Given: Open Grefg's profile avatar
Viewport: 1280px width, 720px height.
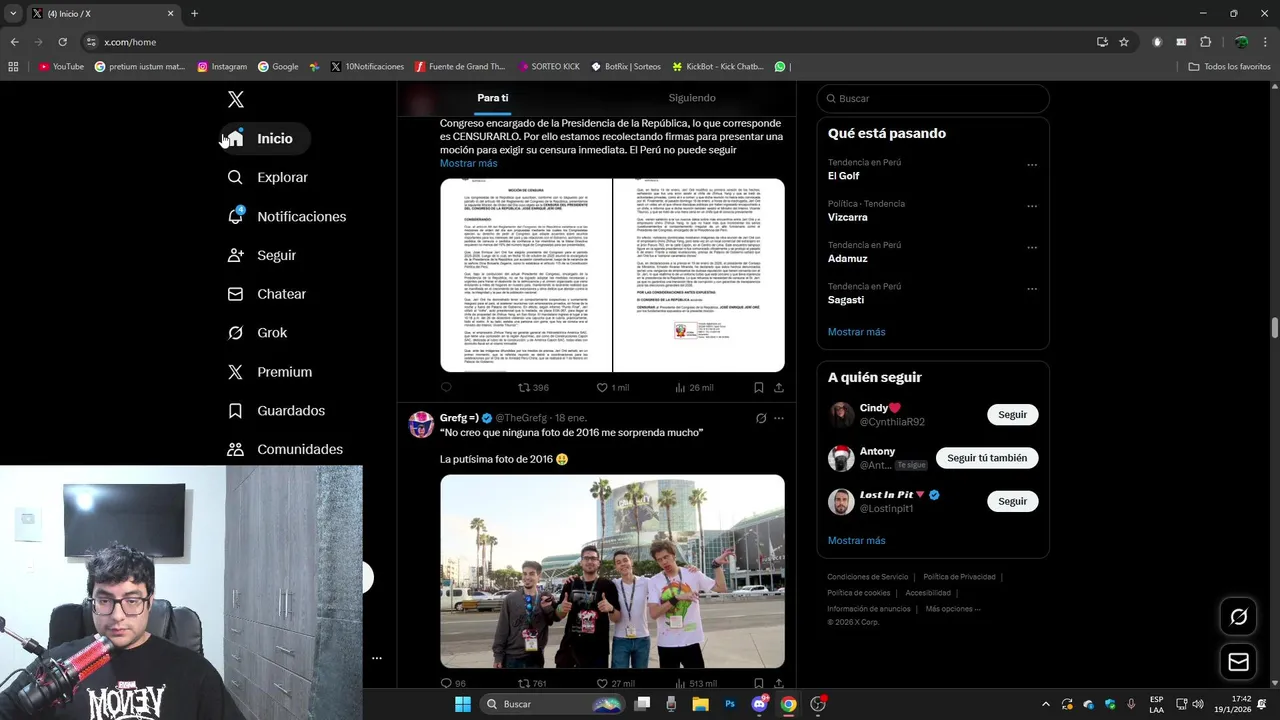Looking at the screenshot, I should 421,424.
